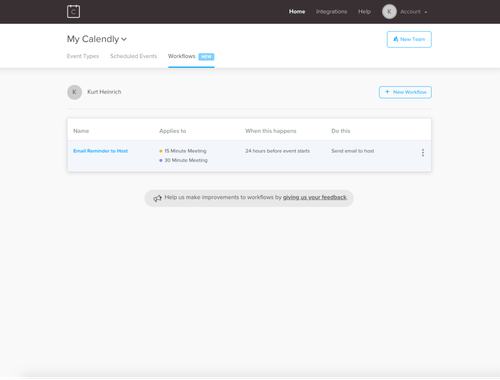500x380 pixels.
Task: Click the 15 Minute Meeting yellow dot
Action: 161,151
